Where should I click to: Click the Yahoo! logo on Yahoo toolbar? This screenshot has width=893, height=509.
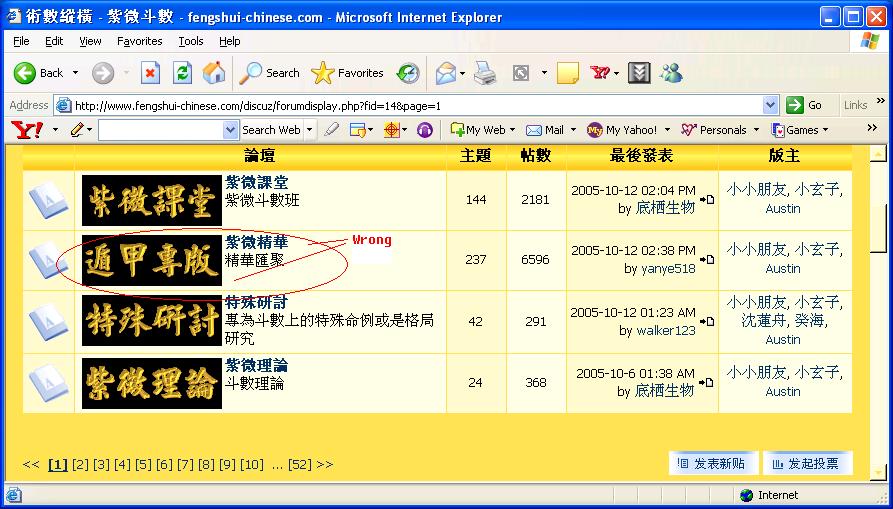27,130
